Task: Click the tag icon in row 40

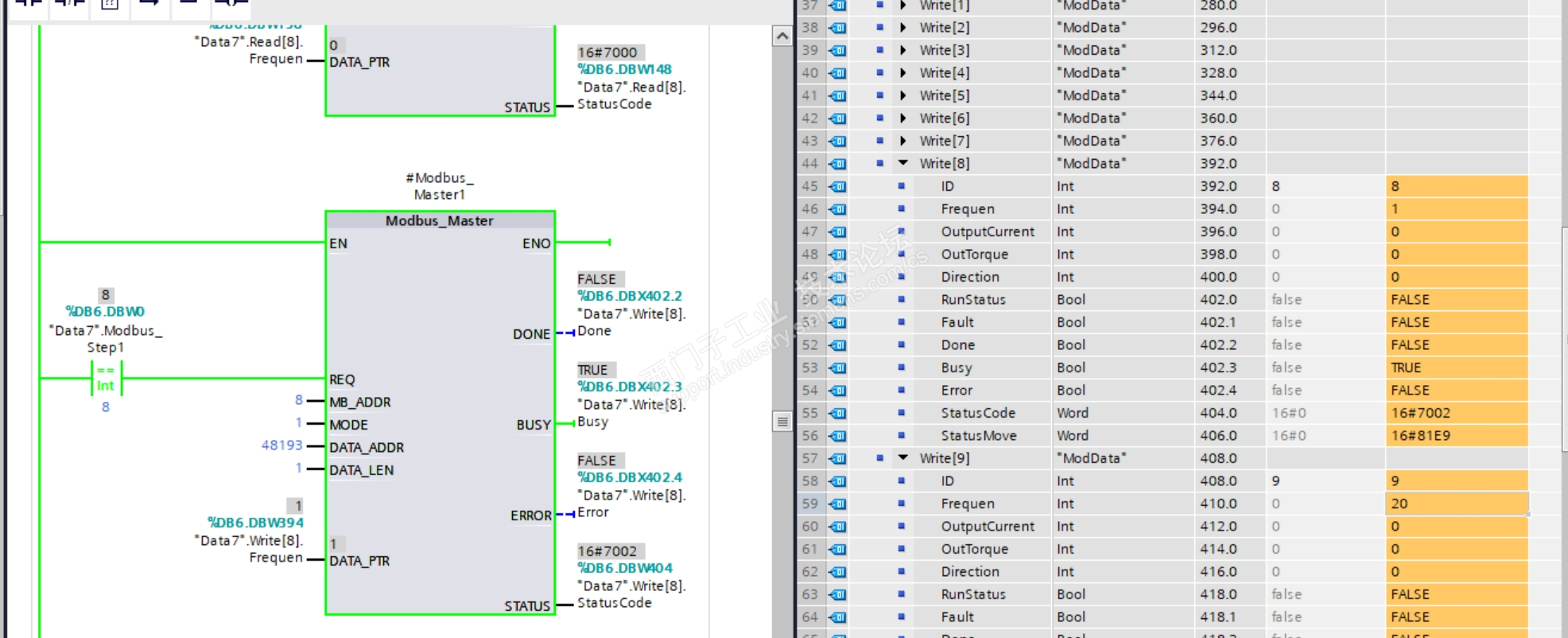Action: (x=837, y=73)
